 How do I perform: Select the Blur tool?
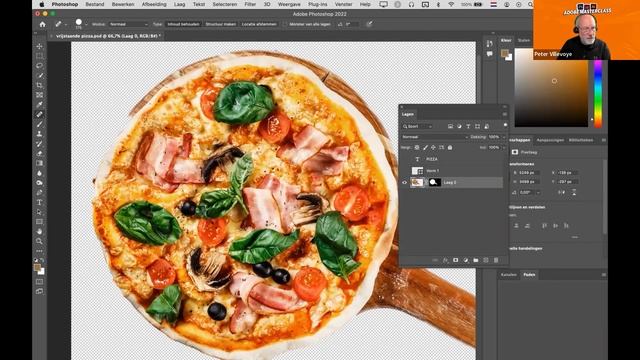pyautogui.click(x=40, y=173)
